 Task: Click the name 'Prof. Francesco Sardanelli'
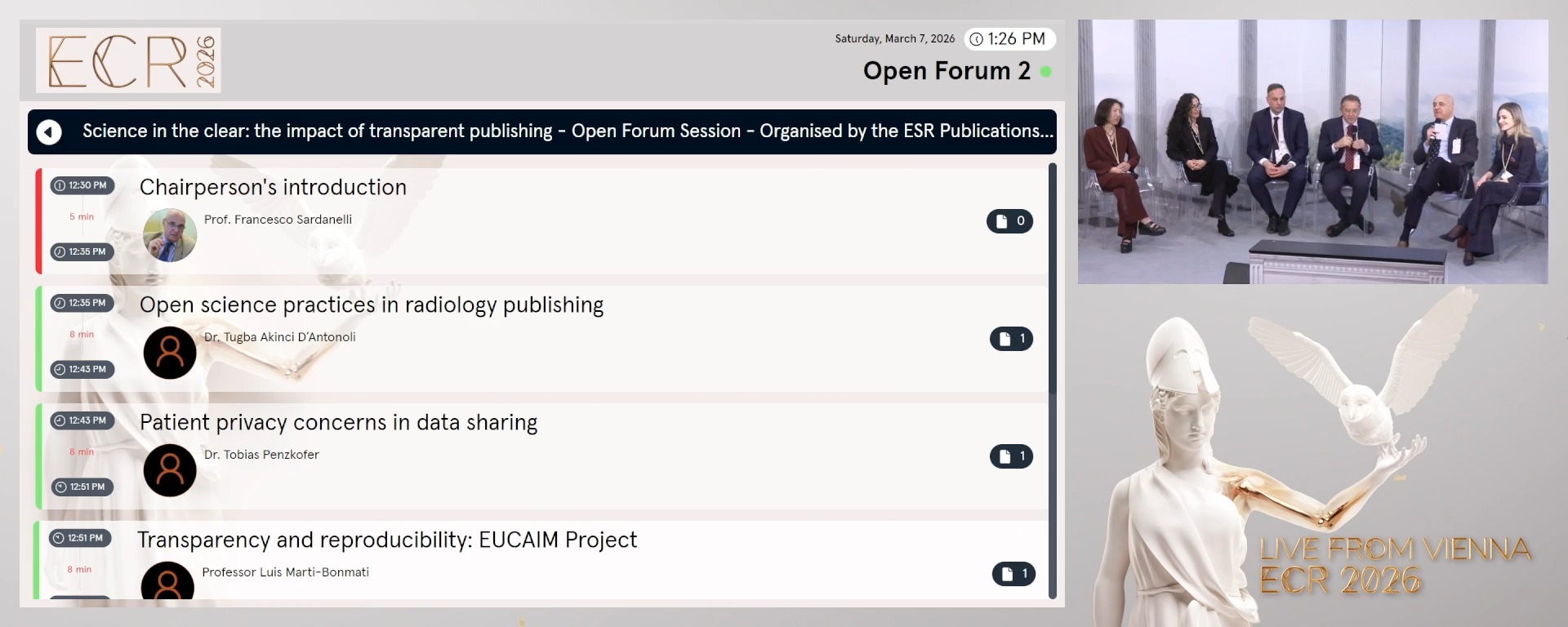278,220
